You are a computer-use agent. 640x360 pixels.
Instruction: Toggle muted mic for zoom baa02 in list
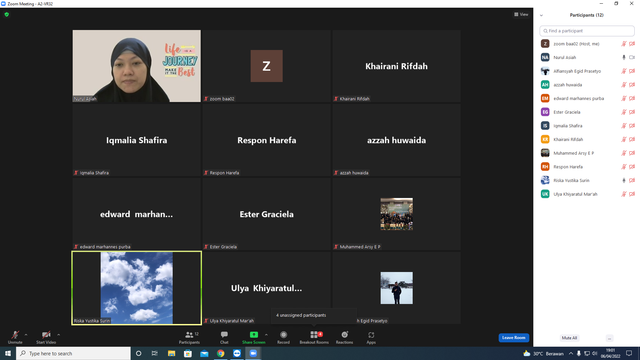click(x=624, y=44)
